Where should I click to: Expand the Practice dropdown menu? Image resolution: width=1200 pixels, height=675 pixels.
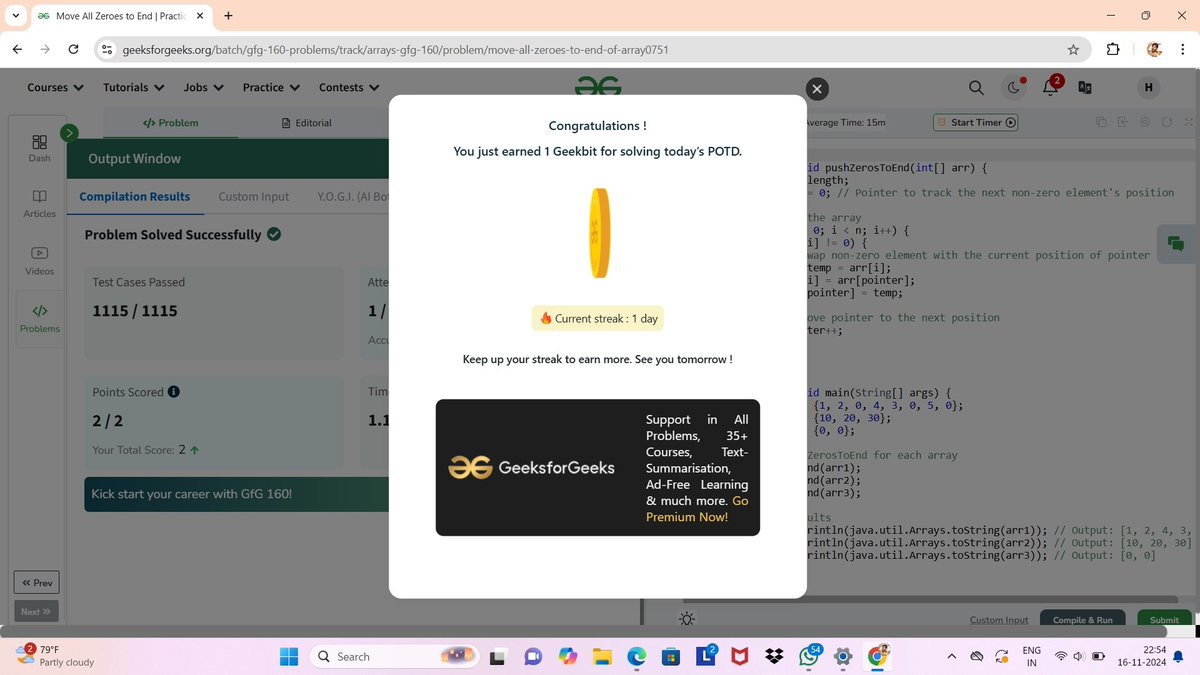[x=271, y=87]
